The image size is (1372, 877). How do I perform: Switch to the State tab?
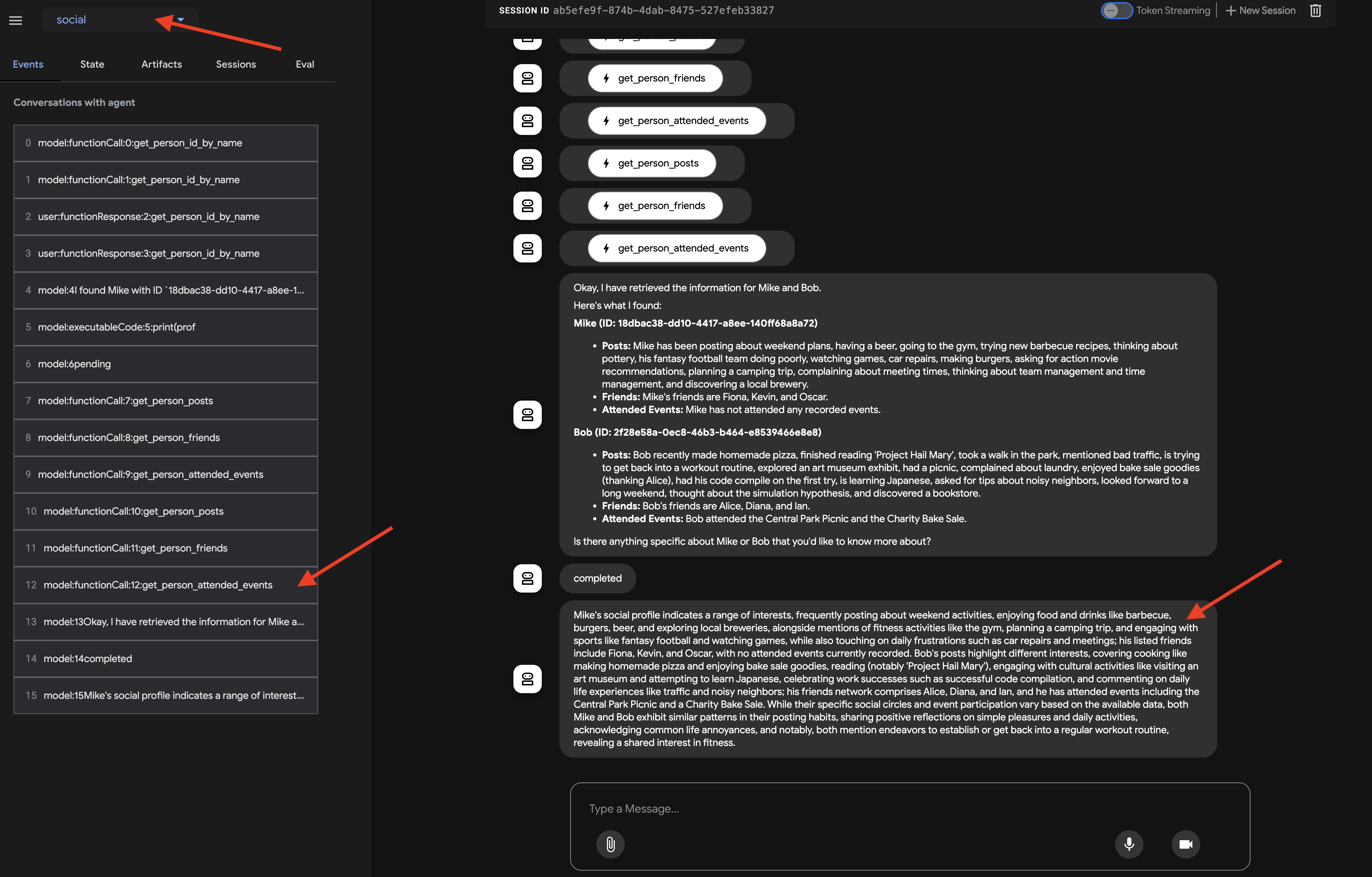click(x=92, y=64)
